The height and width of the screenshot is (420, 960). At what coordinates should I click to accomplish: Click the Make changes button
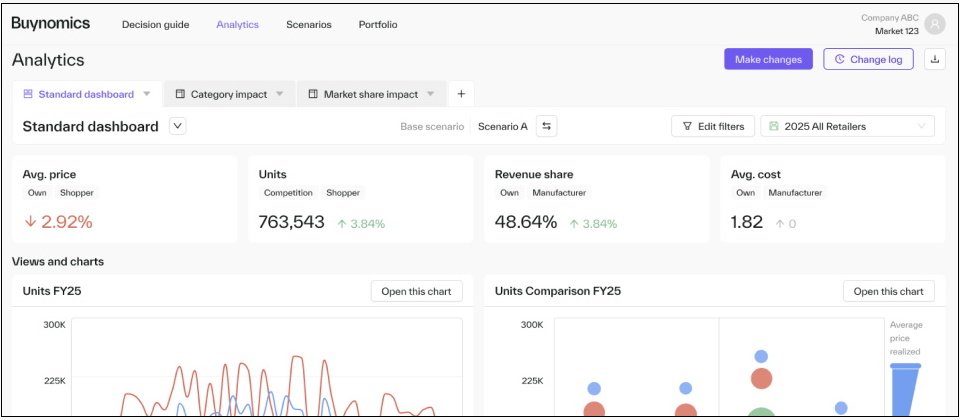pyautogui.click(x=768, y=59)
